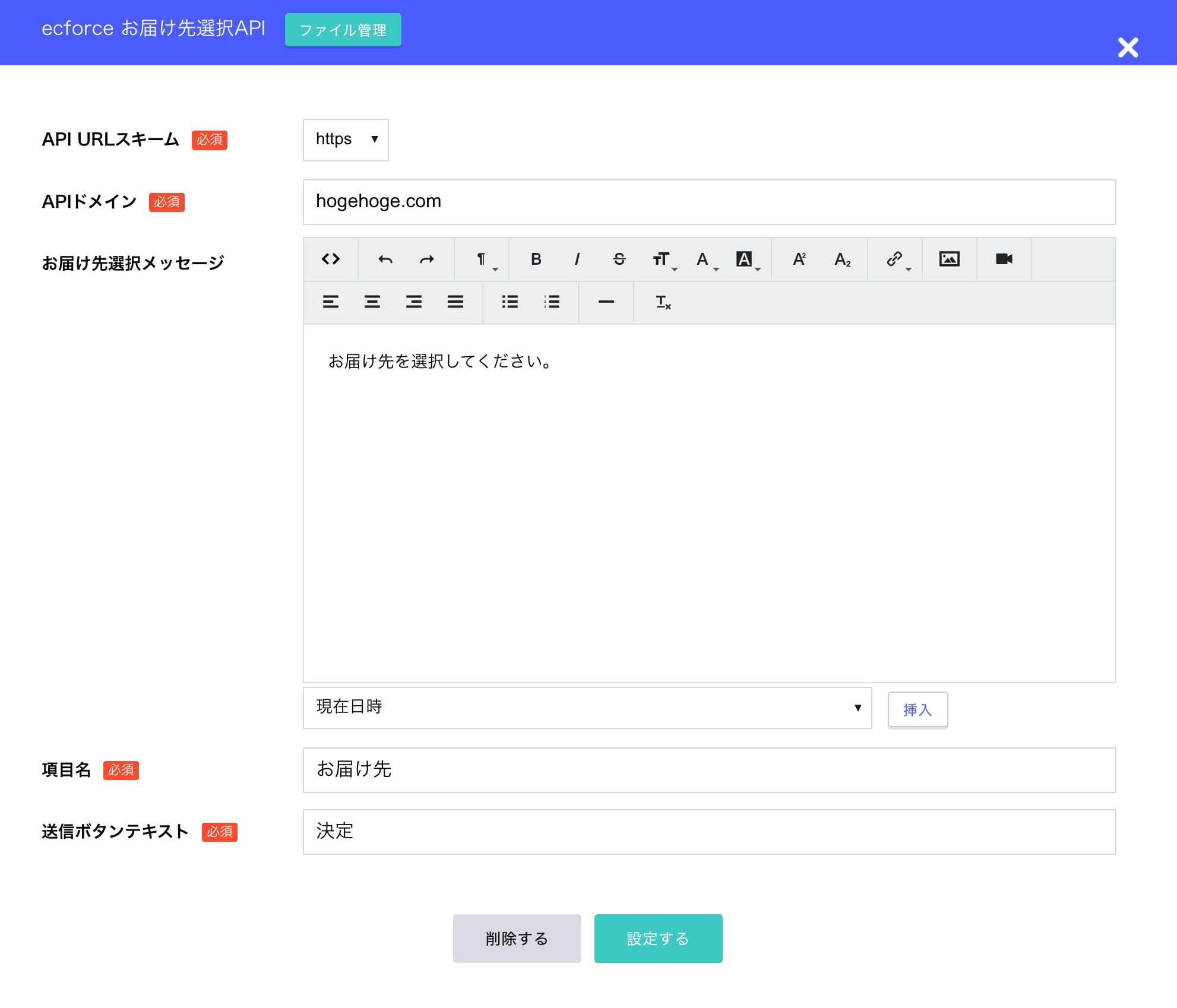Open the ファイル管理 file manager
1177x1008 pixels.
(343, 28)
